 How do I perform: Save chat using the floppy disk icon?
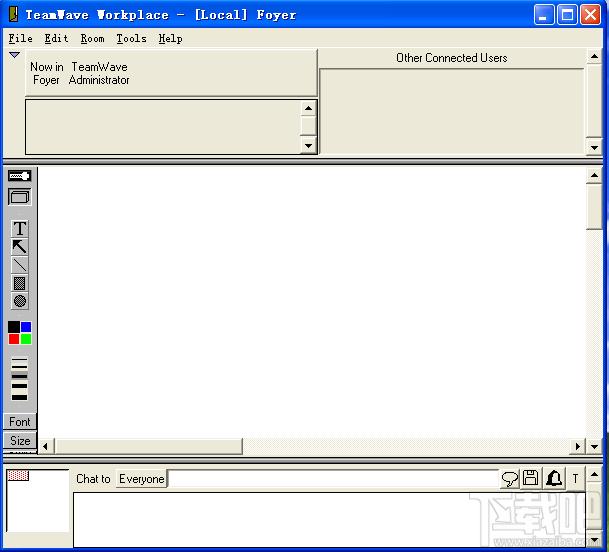coord(531,478)
